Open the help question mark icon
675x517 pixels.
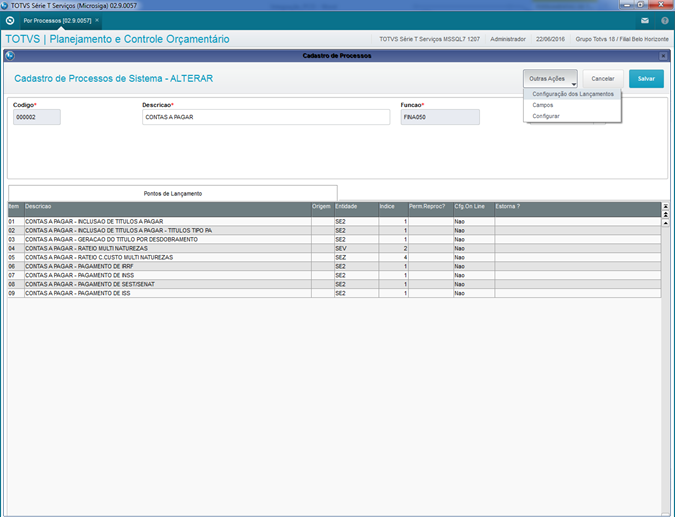(x=664, y=21)
